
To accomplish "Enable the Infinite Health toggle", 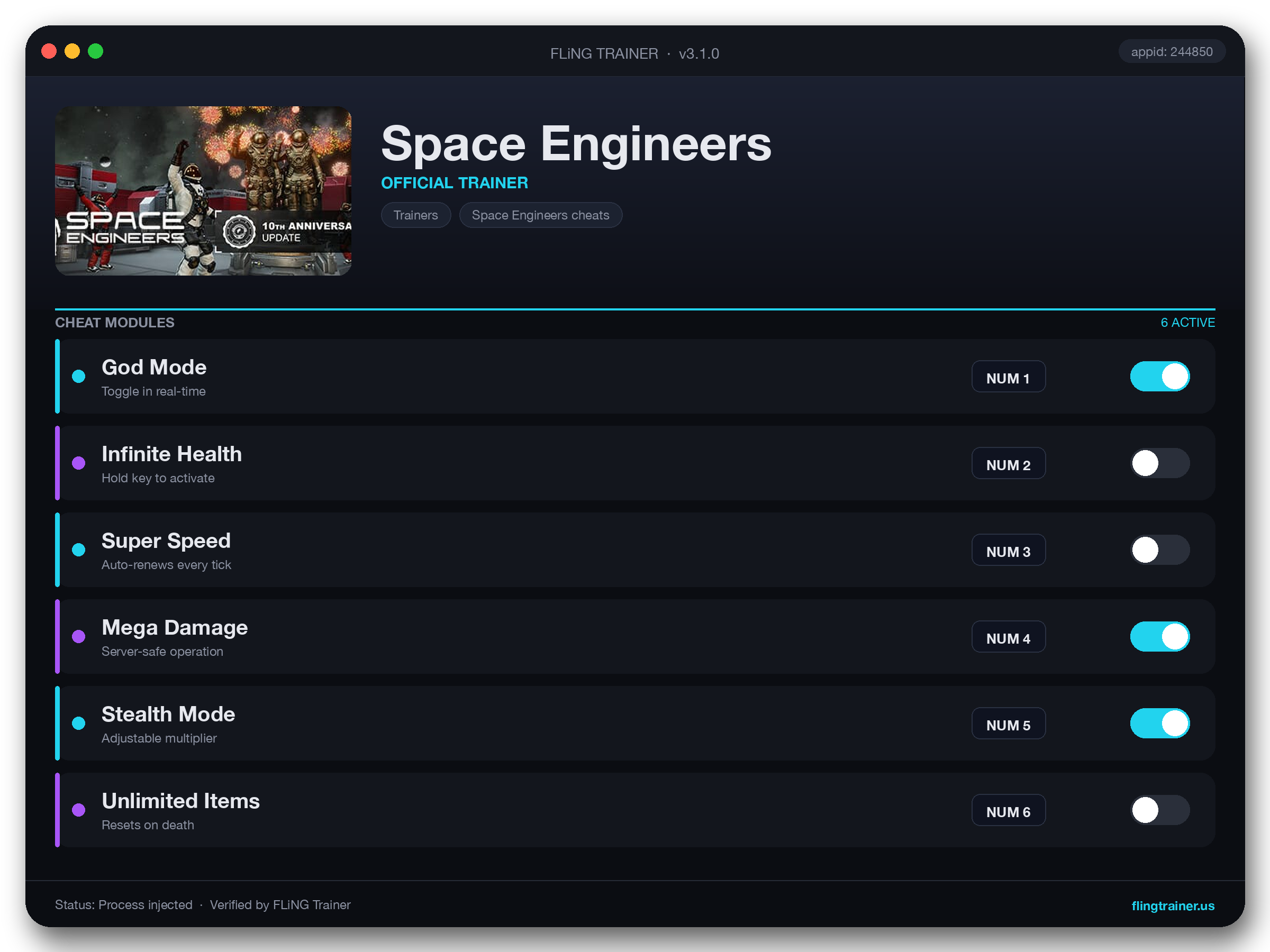I will (x=1160, y=463).
